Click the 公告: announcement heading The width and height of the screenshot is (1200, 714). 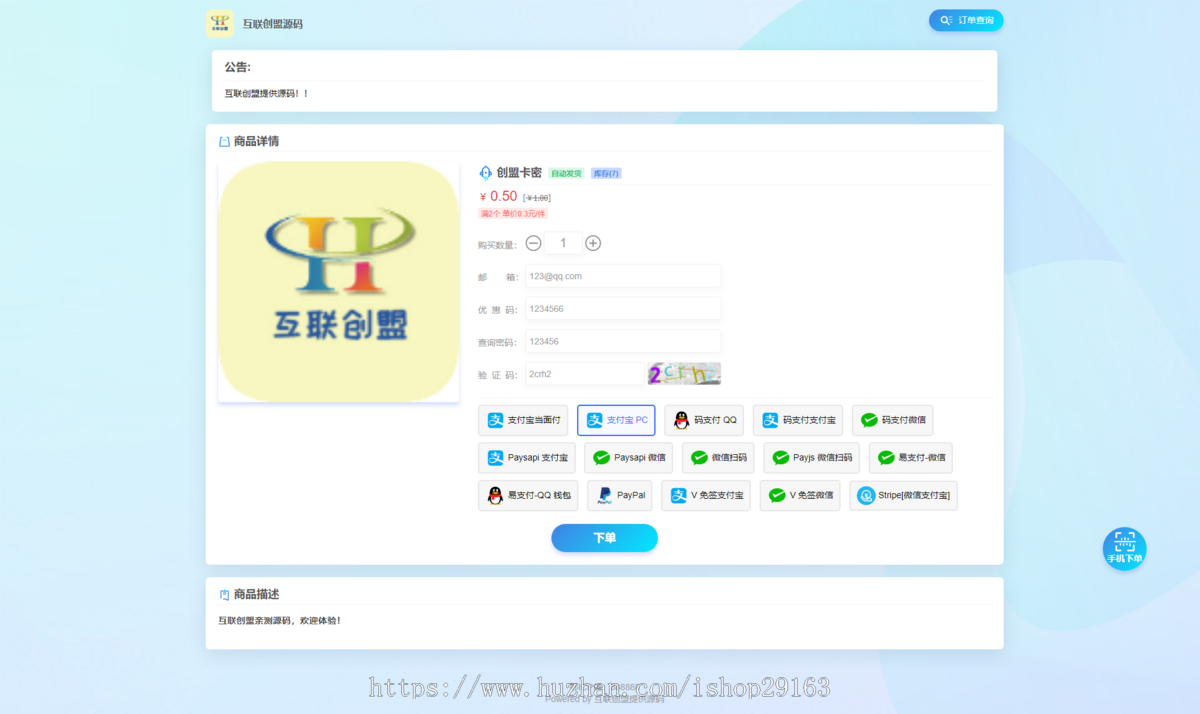(x=238, y=67)
